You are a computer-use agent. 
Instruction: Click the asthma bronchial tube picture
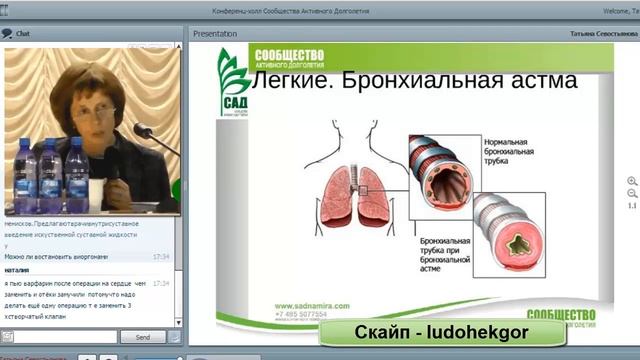509,235
